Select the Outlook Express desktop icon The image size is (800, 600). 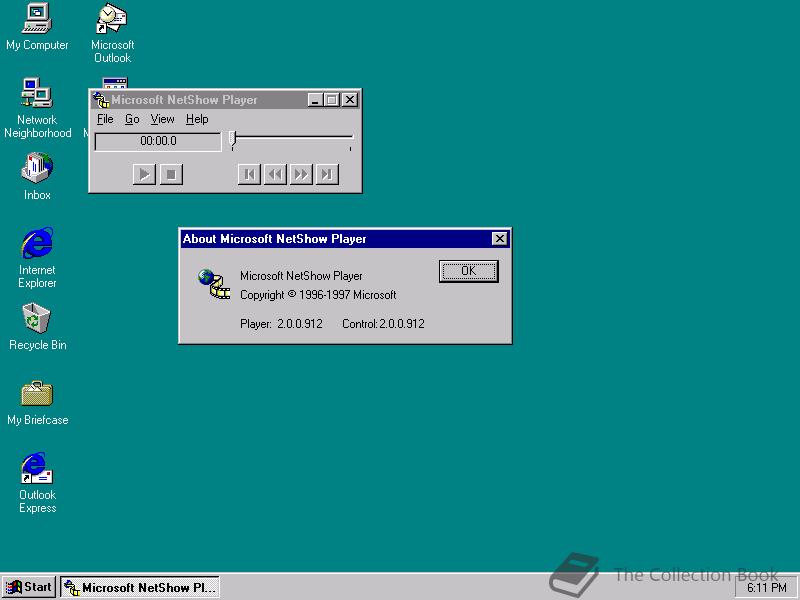tap(37, 482)
